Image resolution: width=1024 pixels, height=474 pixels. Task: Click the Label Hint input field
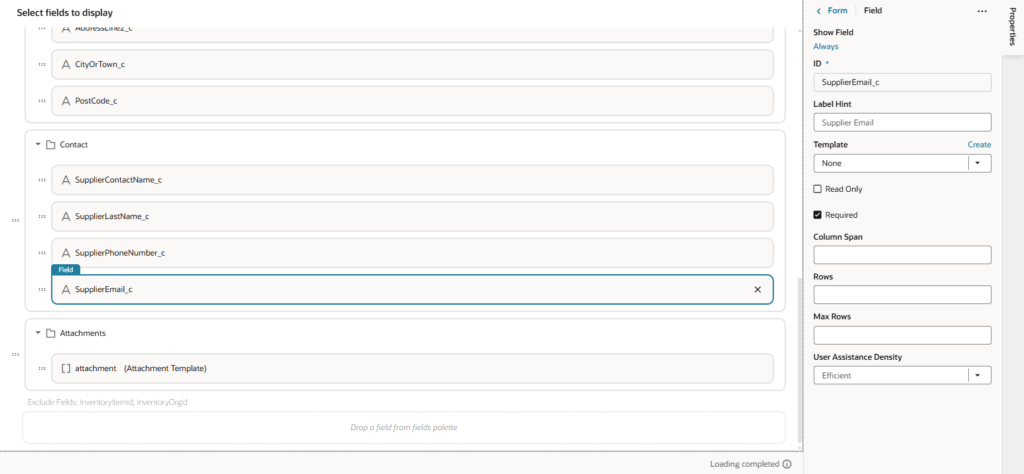tap(902, 122)
